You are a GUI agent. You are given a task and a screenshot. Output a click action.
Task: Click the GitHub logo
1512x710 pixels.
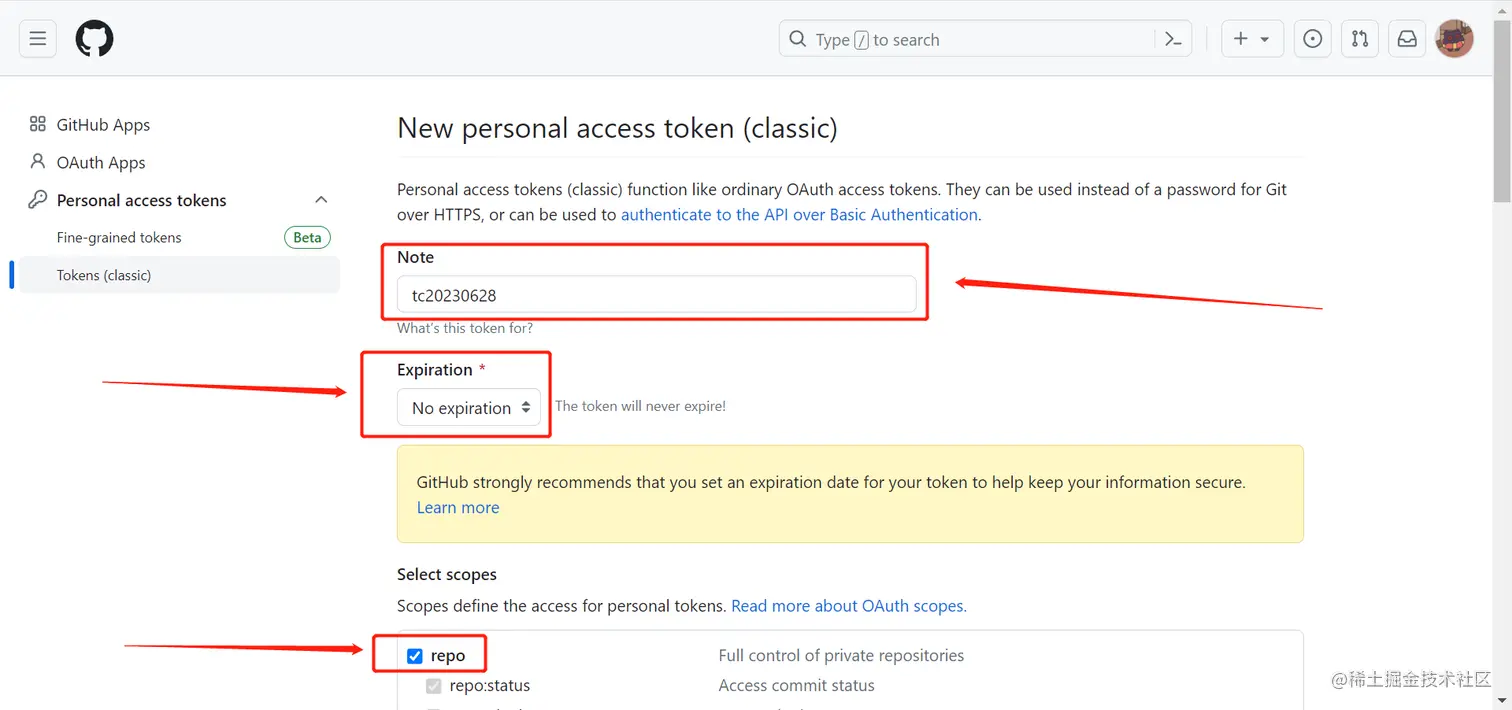pyautogui.click(x=95, y=39)
